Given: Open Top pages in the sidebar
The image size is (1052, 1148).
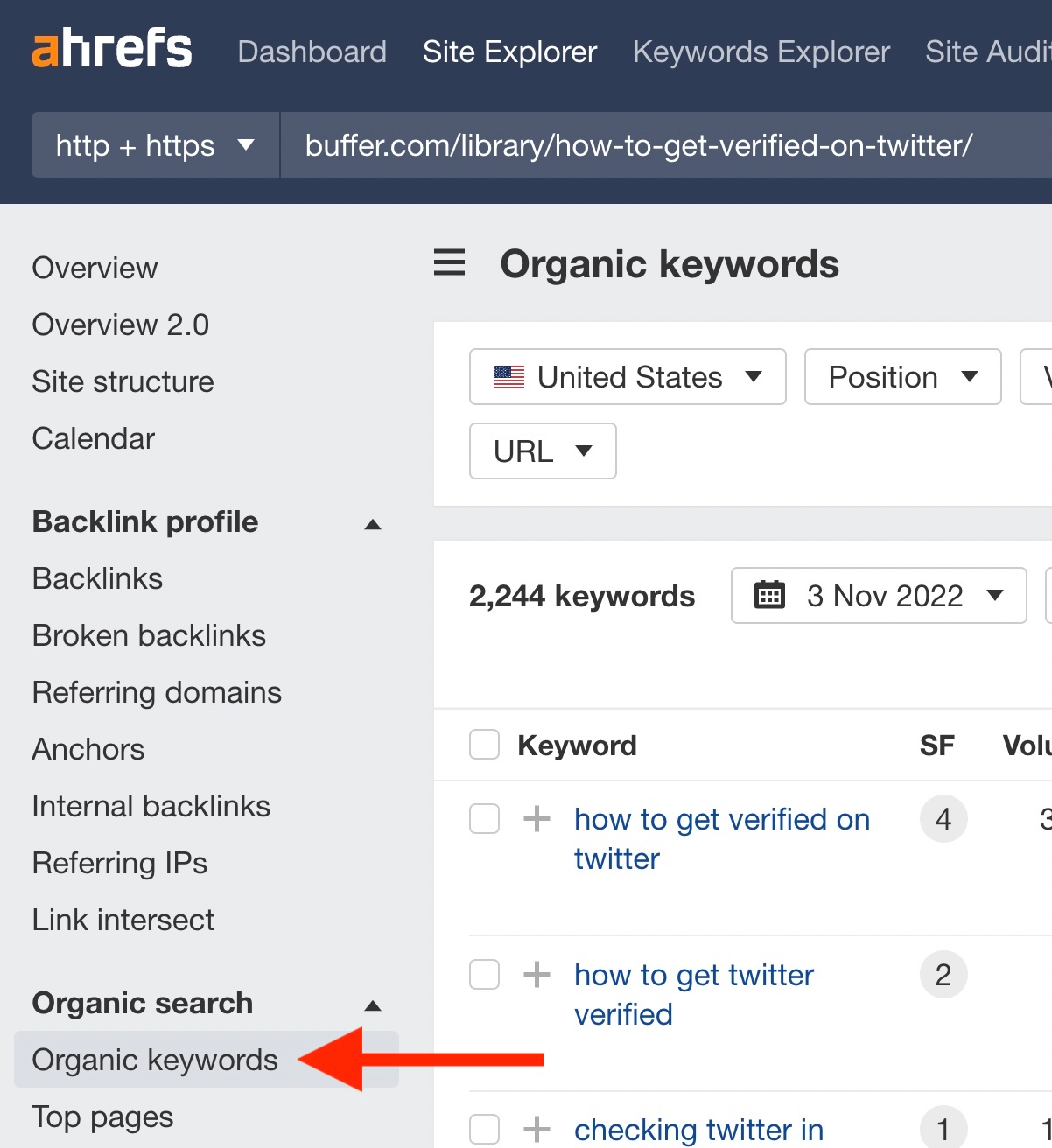Looking at the screenshot, I should point(102,1116).
